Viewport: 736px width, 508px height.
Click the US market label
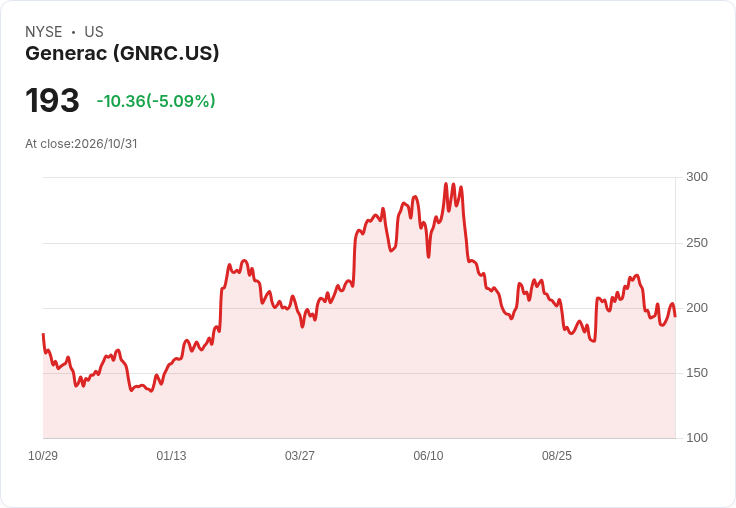[94, 32]
